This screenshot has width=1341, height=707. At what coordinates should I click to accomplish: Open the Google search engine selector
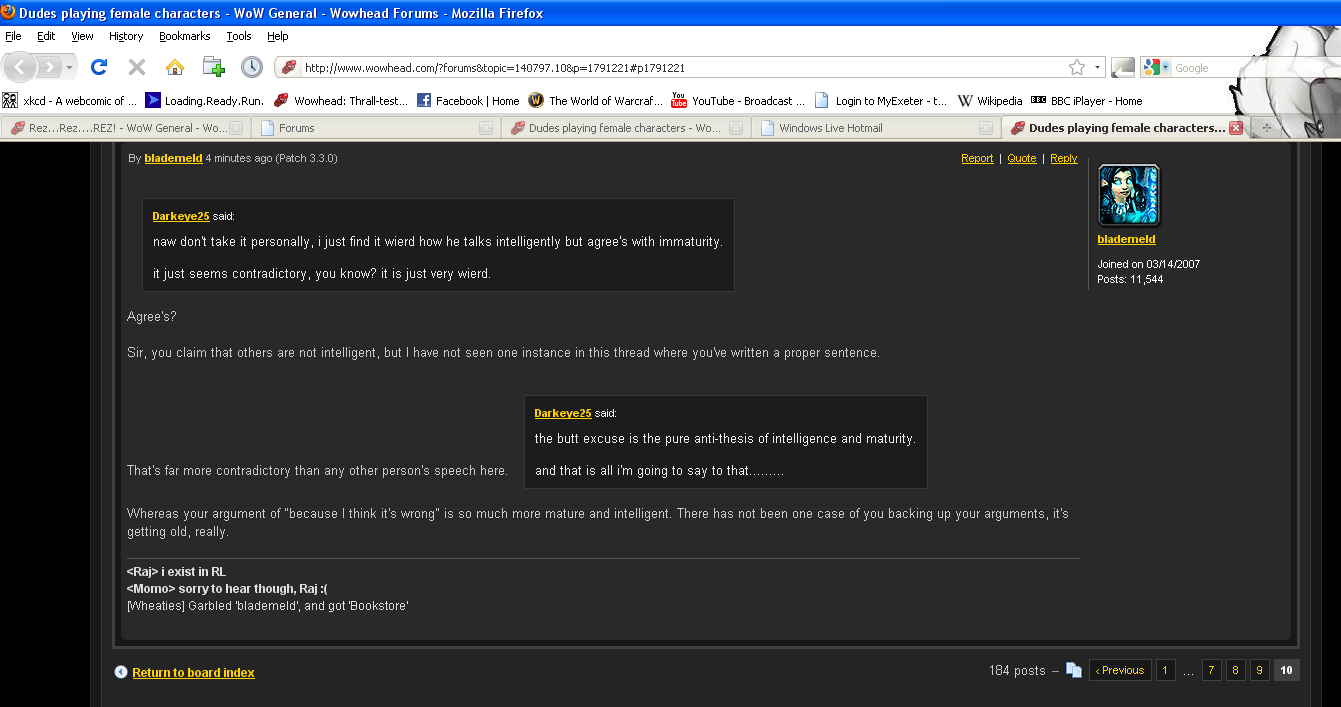pos(1157,67)
